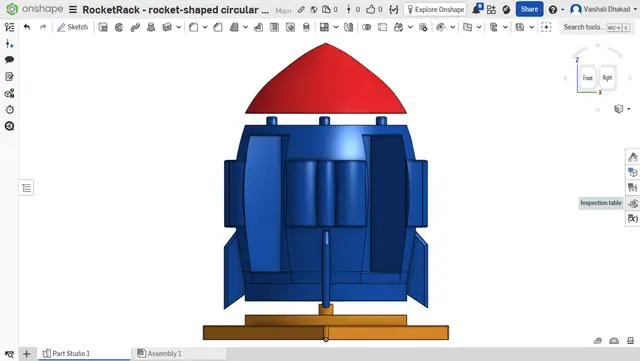Toggle the feature list panel icon in toolbar
Viewport: 640px width, 361px height.
coord(9,27)
